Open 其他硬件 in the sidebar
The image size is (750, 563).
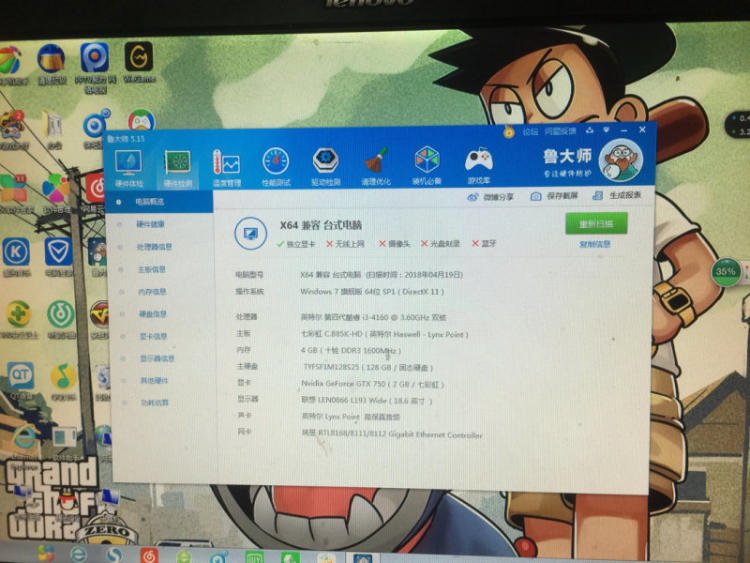click(154, 381)
